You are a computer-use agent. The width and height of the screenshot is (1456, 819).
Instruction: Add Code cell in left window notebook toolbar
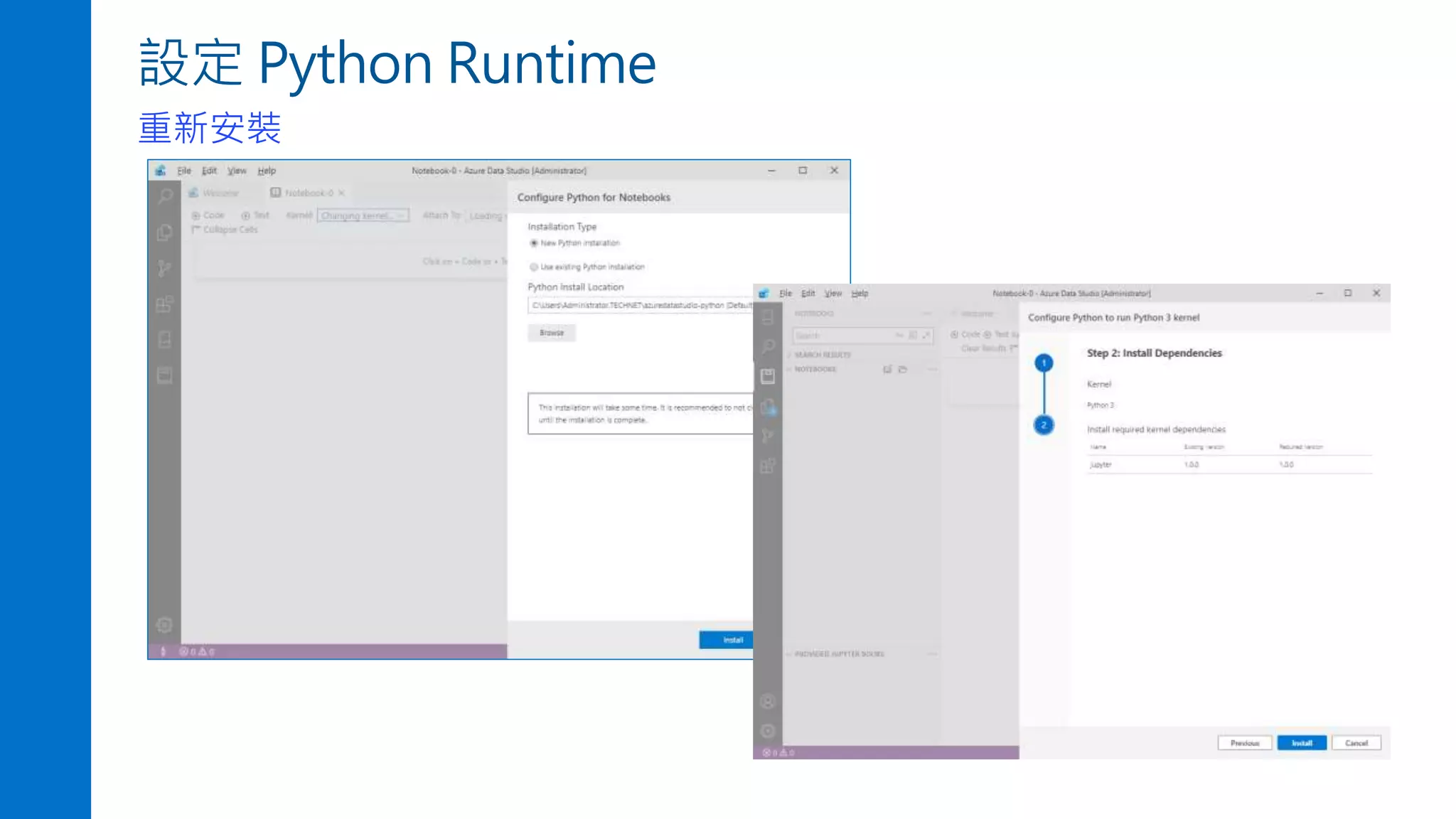click(x=208, y=215)
